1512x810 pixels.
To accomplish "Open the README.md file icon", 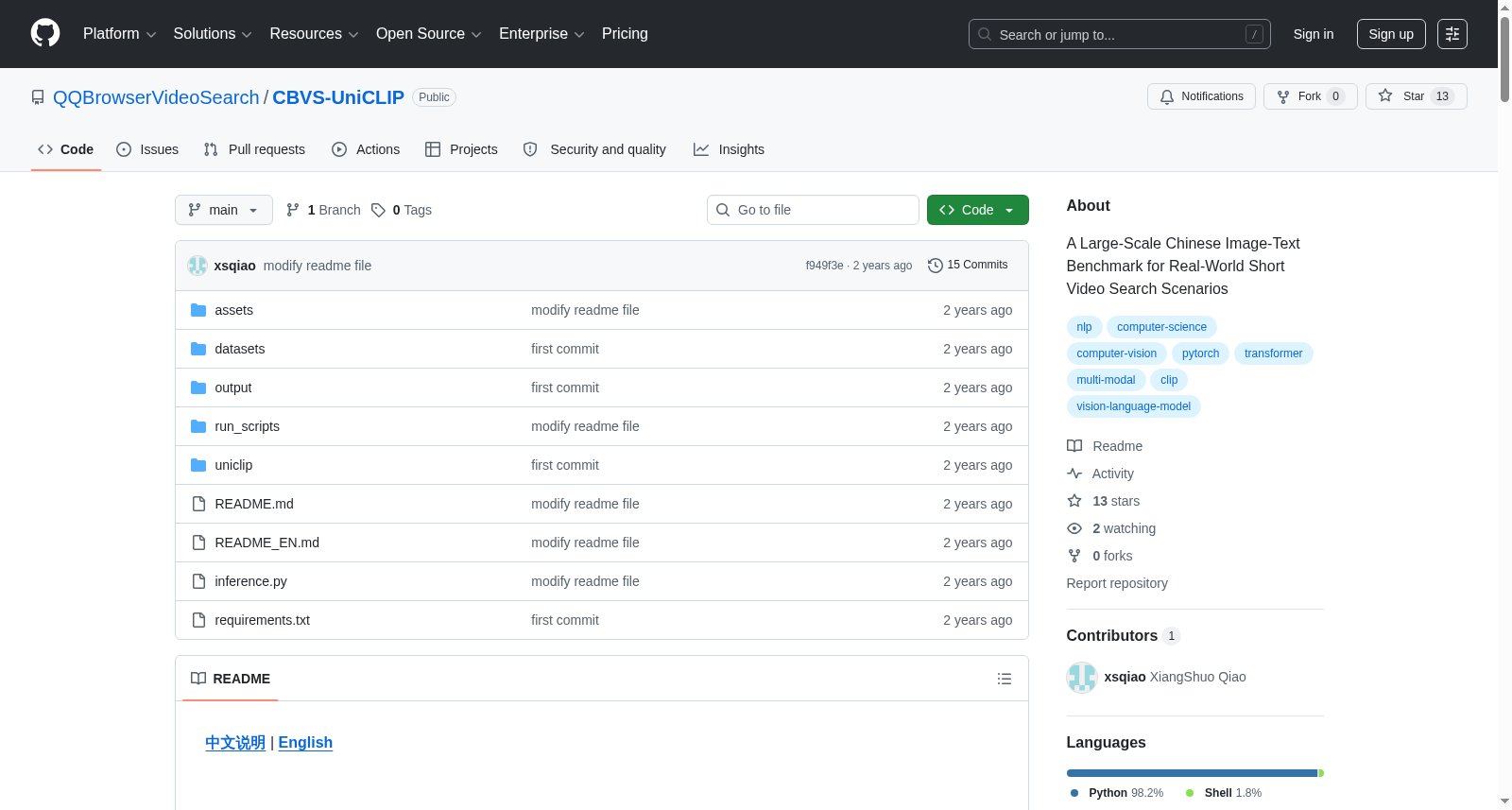I will point(198,504).
